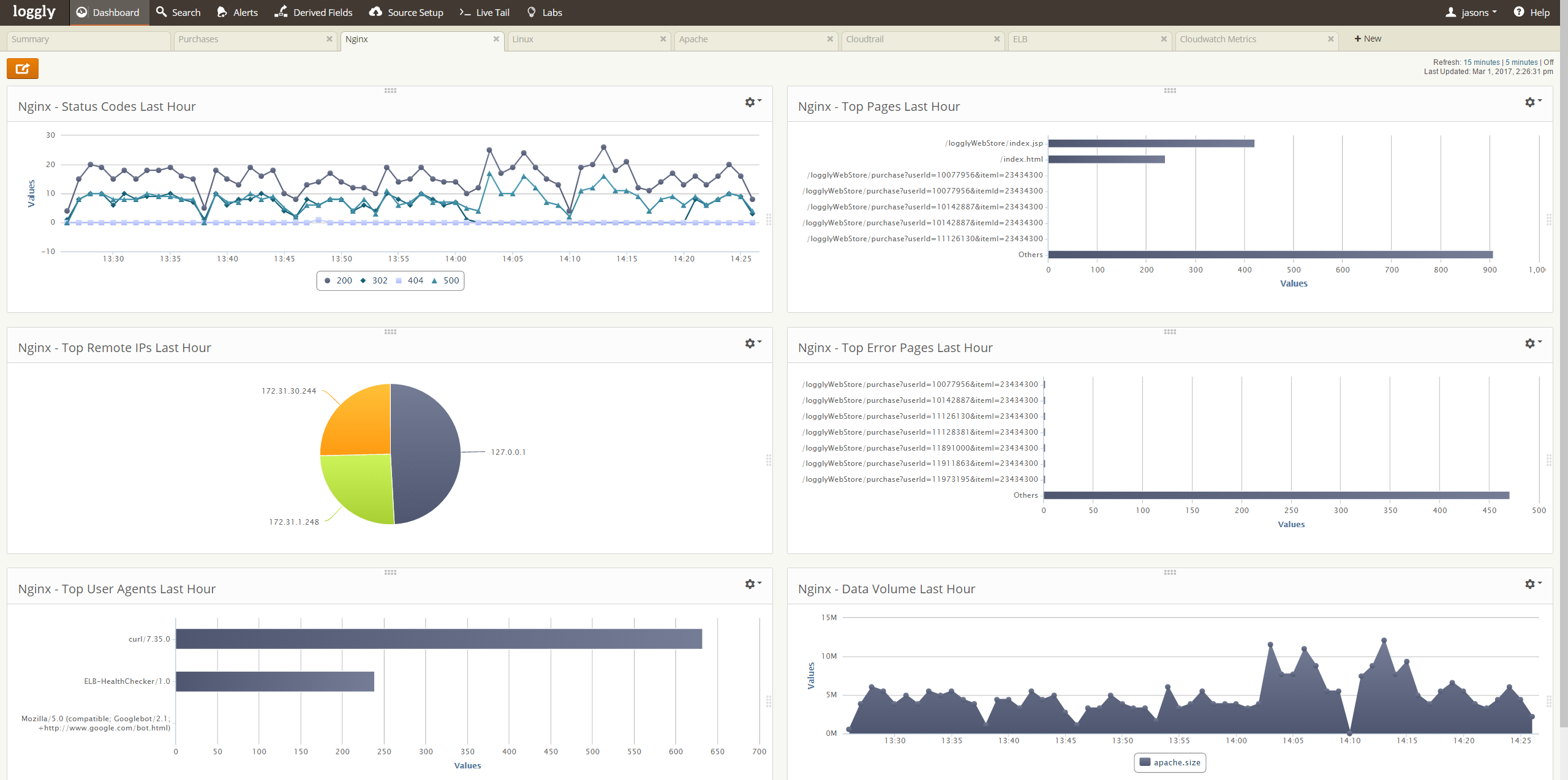The width and height of the screenshot is (1568, 780).
Task: Set refresh to 5 minutes
Action: click(x=1521, y=62)
